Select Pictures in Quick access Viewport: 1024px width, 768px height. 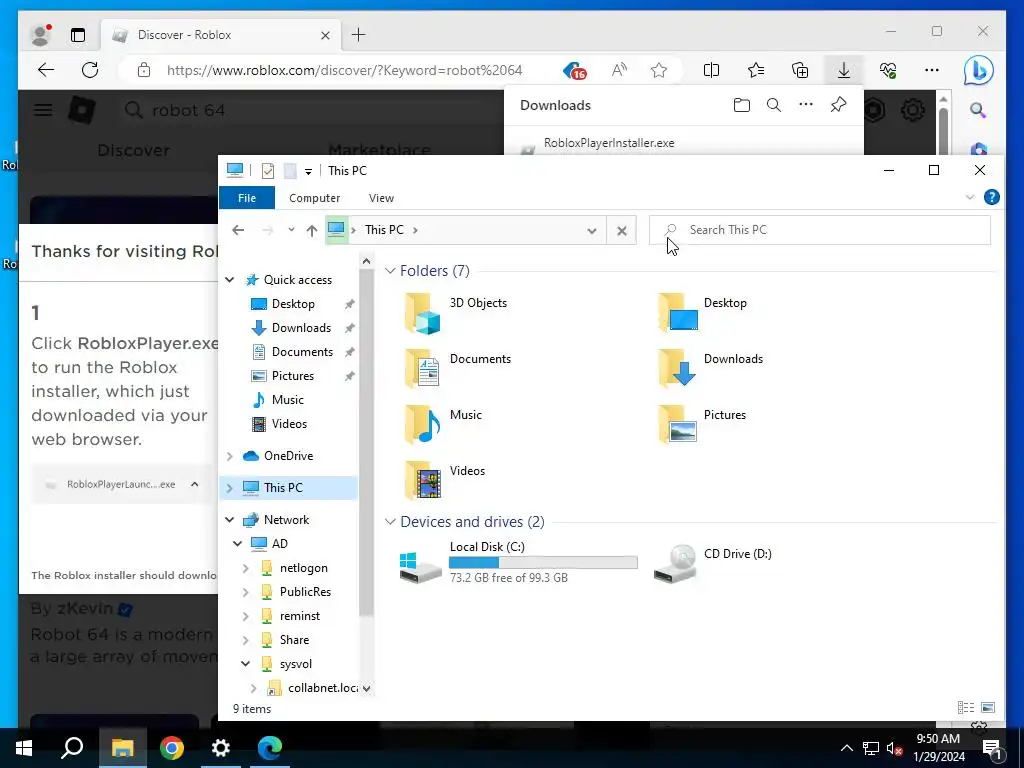[x=293, y=376]
